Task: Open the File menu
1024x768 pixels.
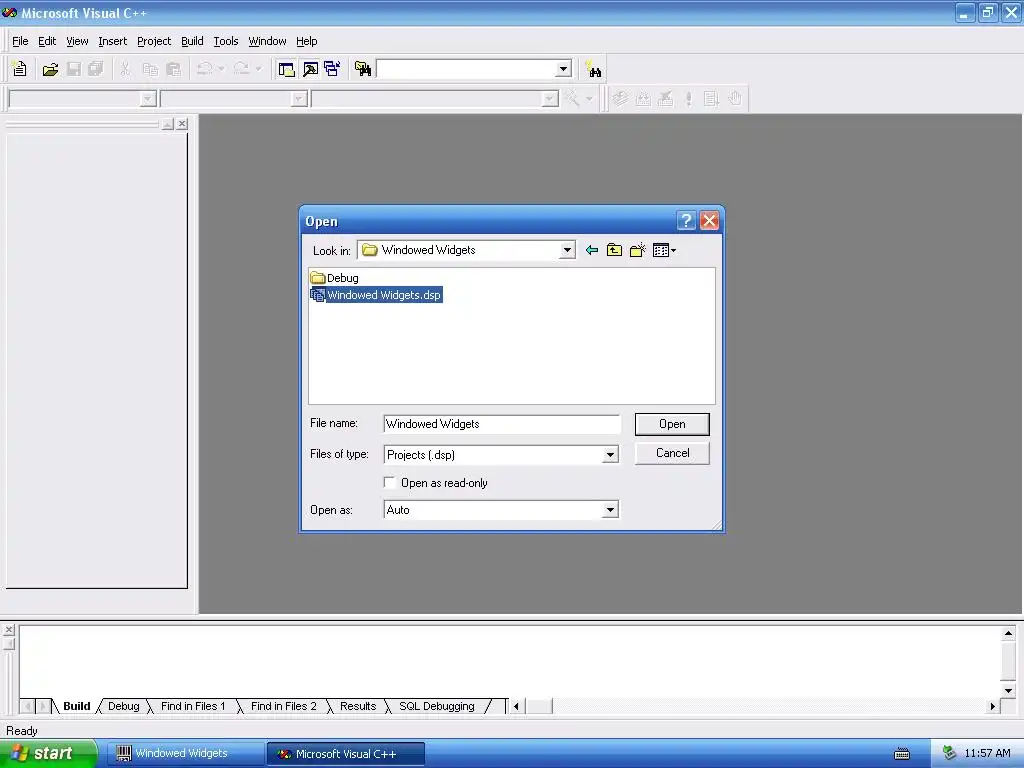Action: point(20,41)
